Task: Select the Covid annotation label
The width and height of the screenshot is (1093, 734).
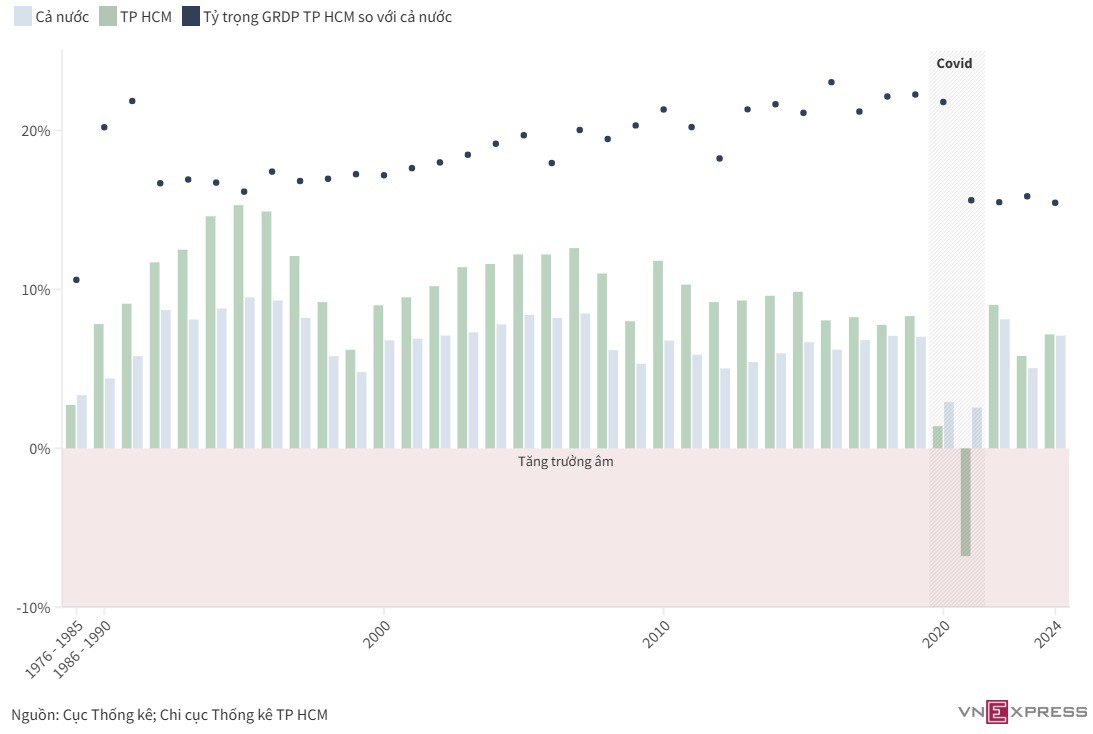Action: [x=953, y=63]
